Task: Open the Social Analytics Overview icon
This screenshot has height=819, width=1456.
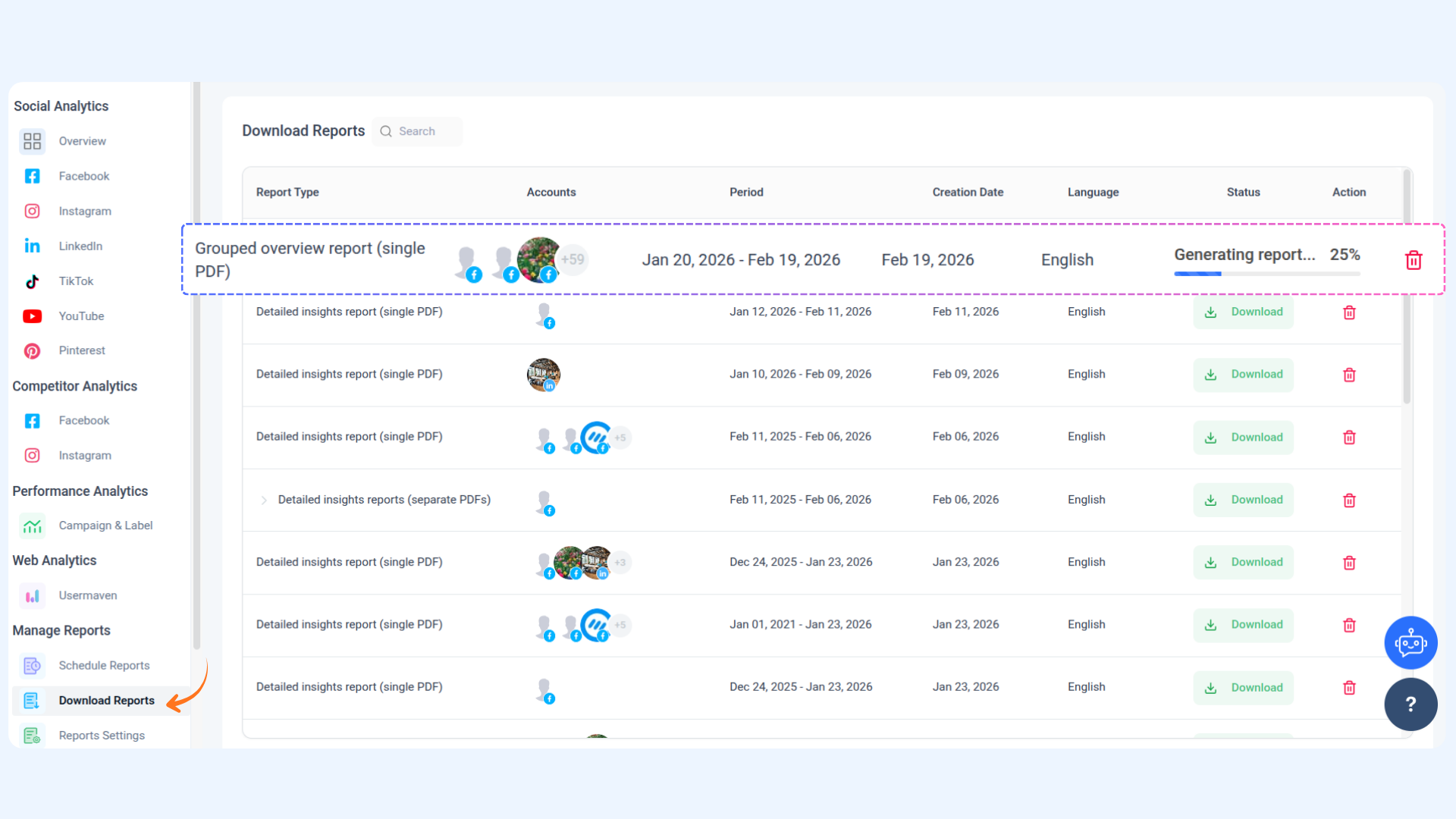Action: click(x=32, y=141)
